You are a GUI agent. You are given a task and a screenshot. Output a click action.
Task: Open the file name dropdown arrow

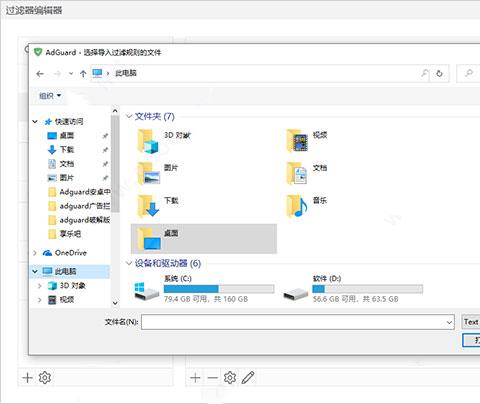coord(449,322)
